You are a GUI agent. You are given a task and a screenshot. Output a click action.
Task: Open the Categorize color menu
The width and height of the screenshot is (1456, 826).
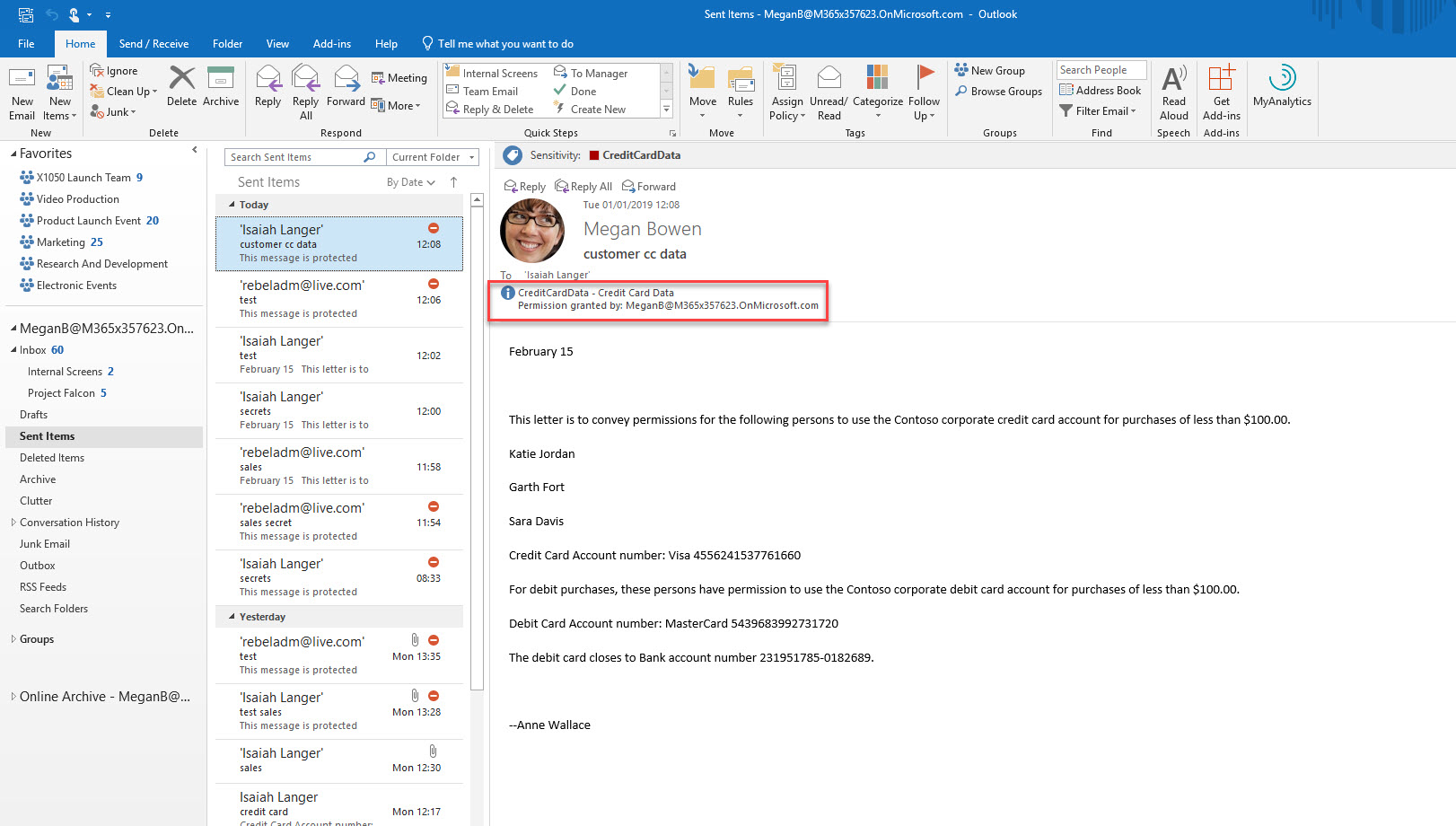(878, 92)
